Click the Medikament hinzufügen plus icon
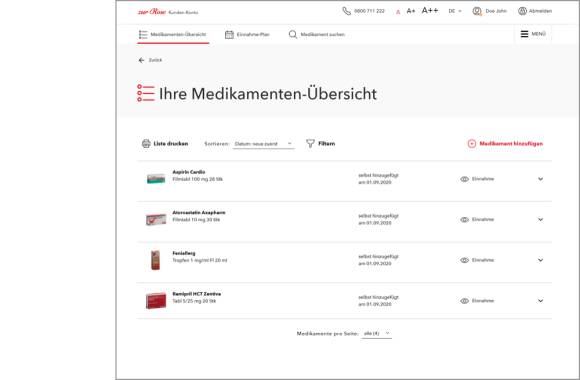Image resolution: width=580 pixels, height=380 pixels. [x=472, y=144]
